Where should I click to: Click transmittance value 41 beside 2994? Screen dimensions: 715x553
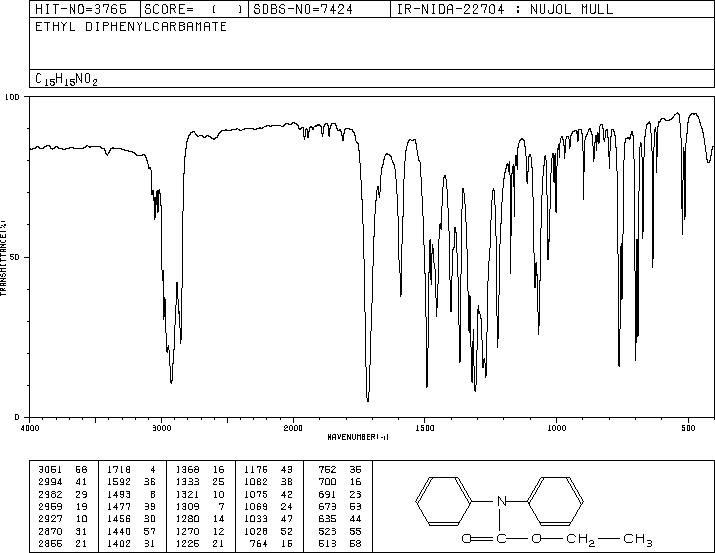click(81, 482)
